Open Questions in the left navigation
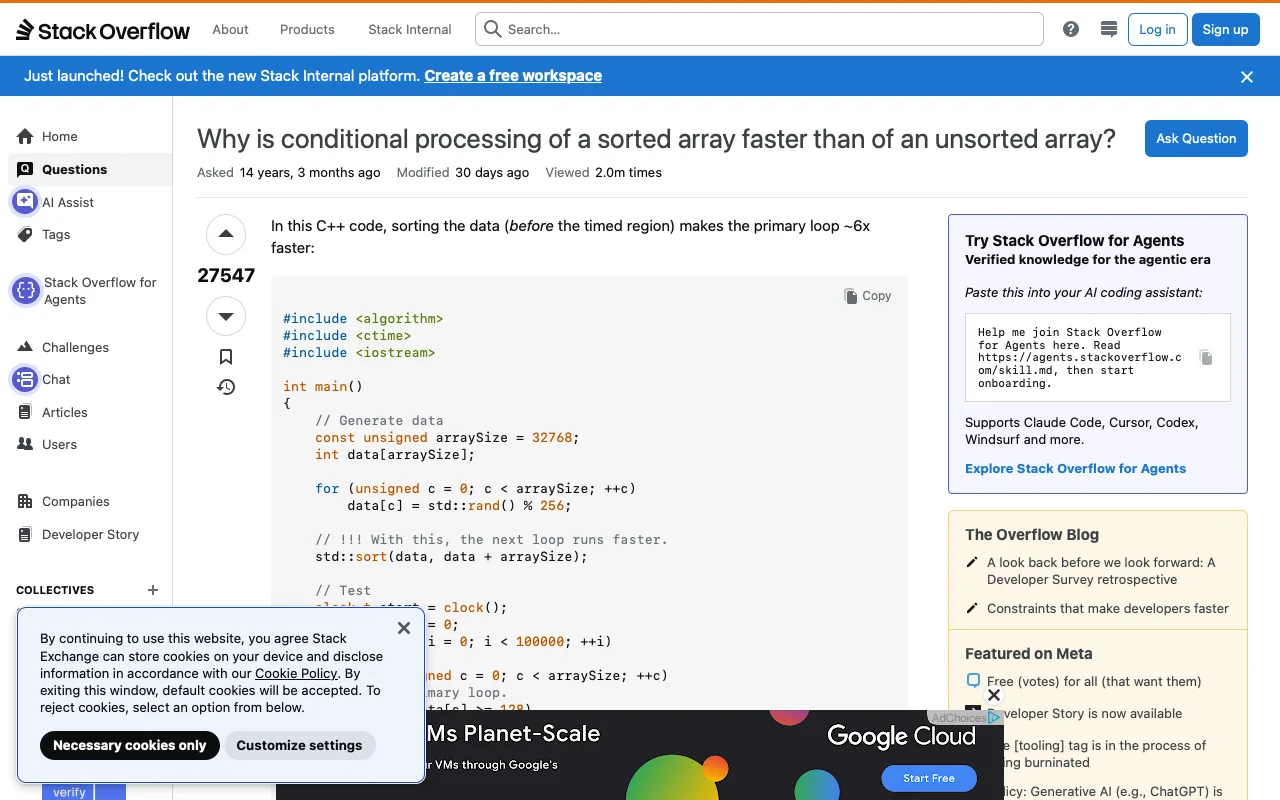Screen dimensions: 1280x800 pyautogui.click(x=90, y=169)
